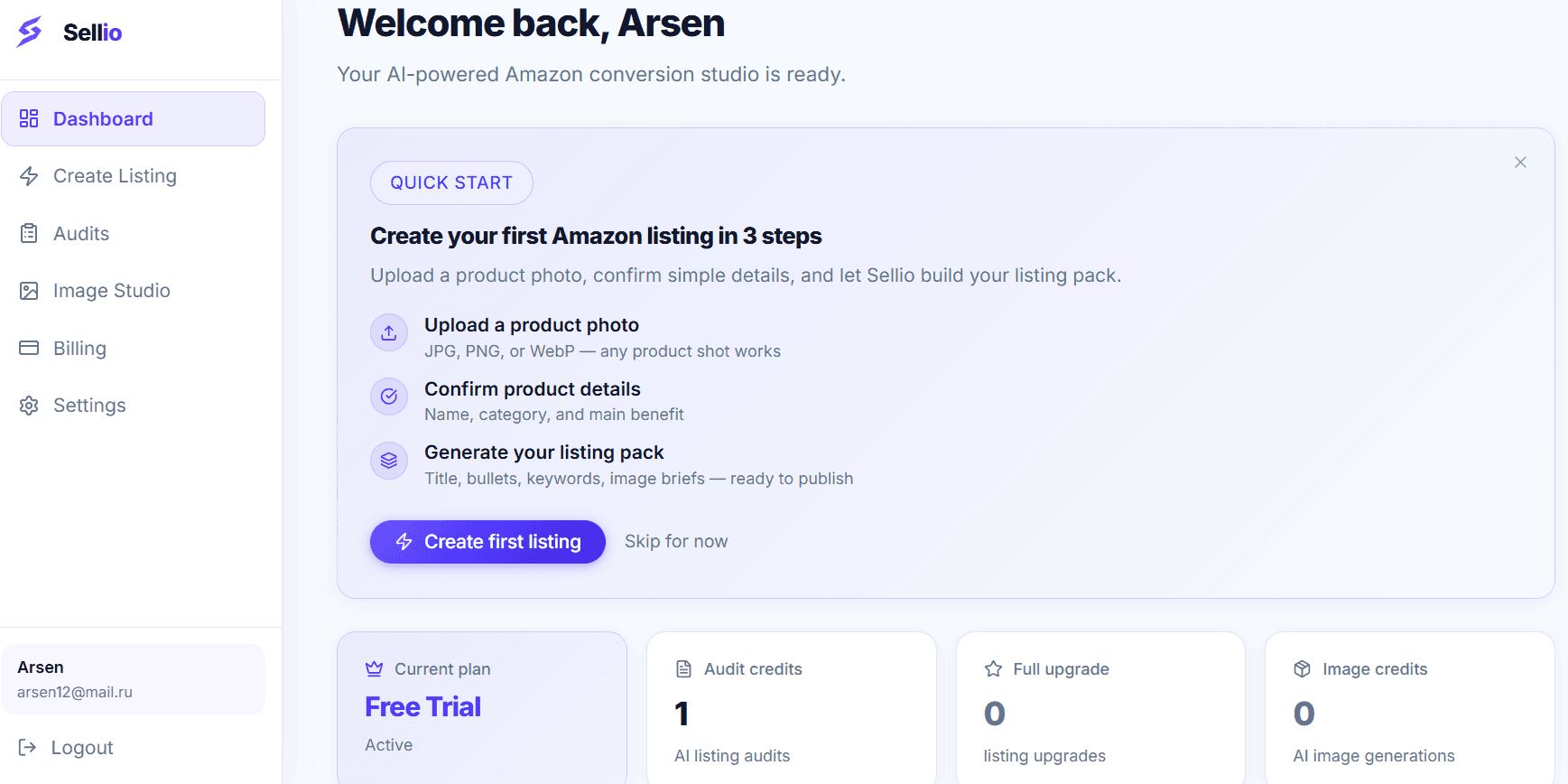Go to the Audits menu item

133,233
